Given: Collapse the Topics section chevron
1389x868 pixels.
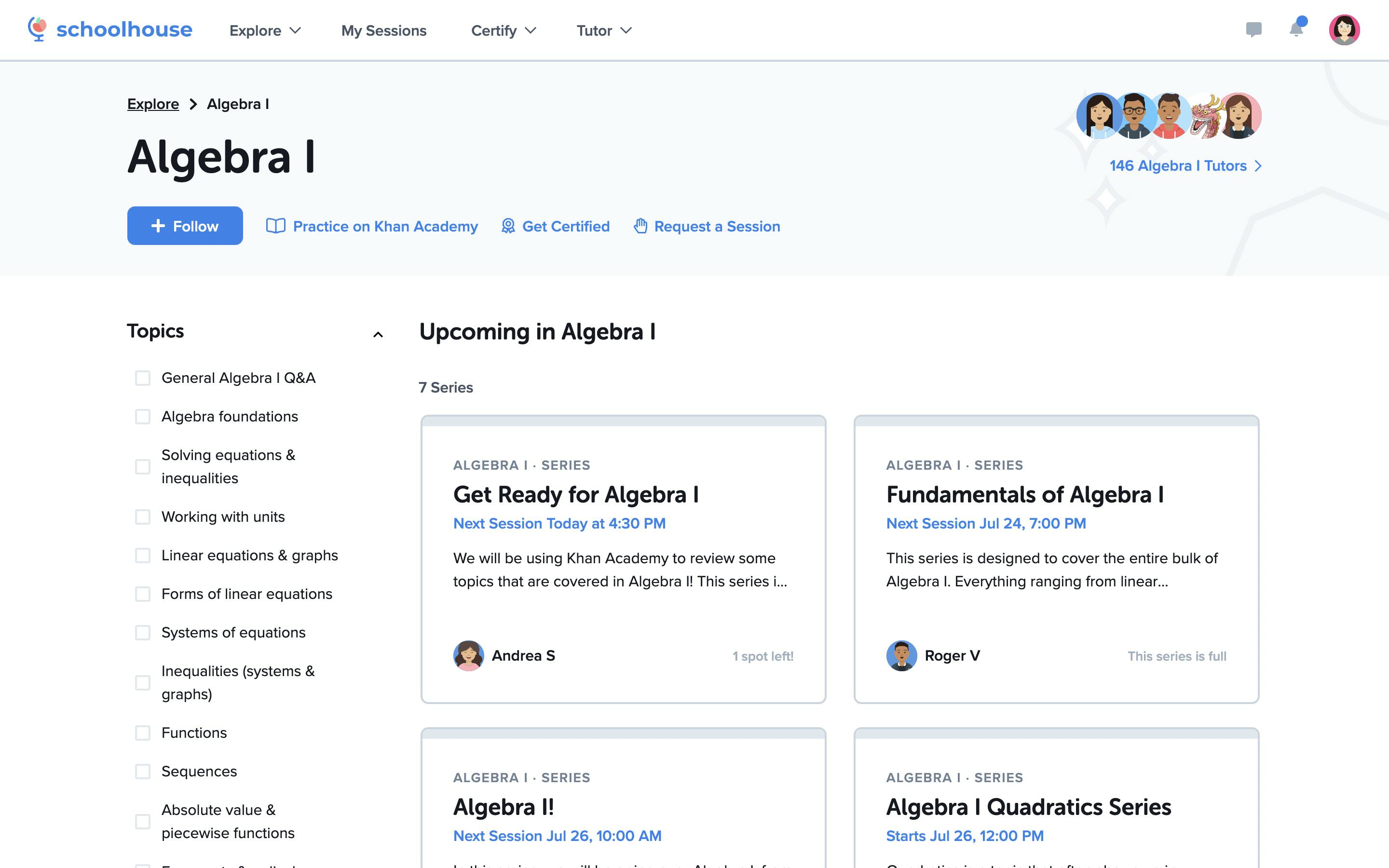Looking at the screenshot, I should point(378,335).
